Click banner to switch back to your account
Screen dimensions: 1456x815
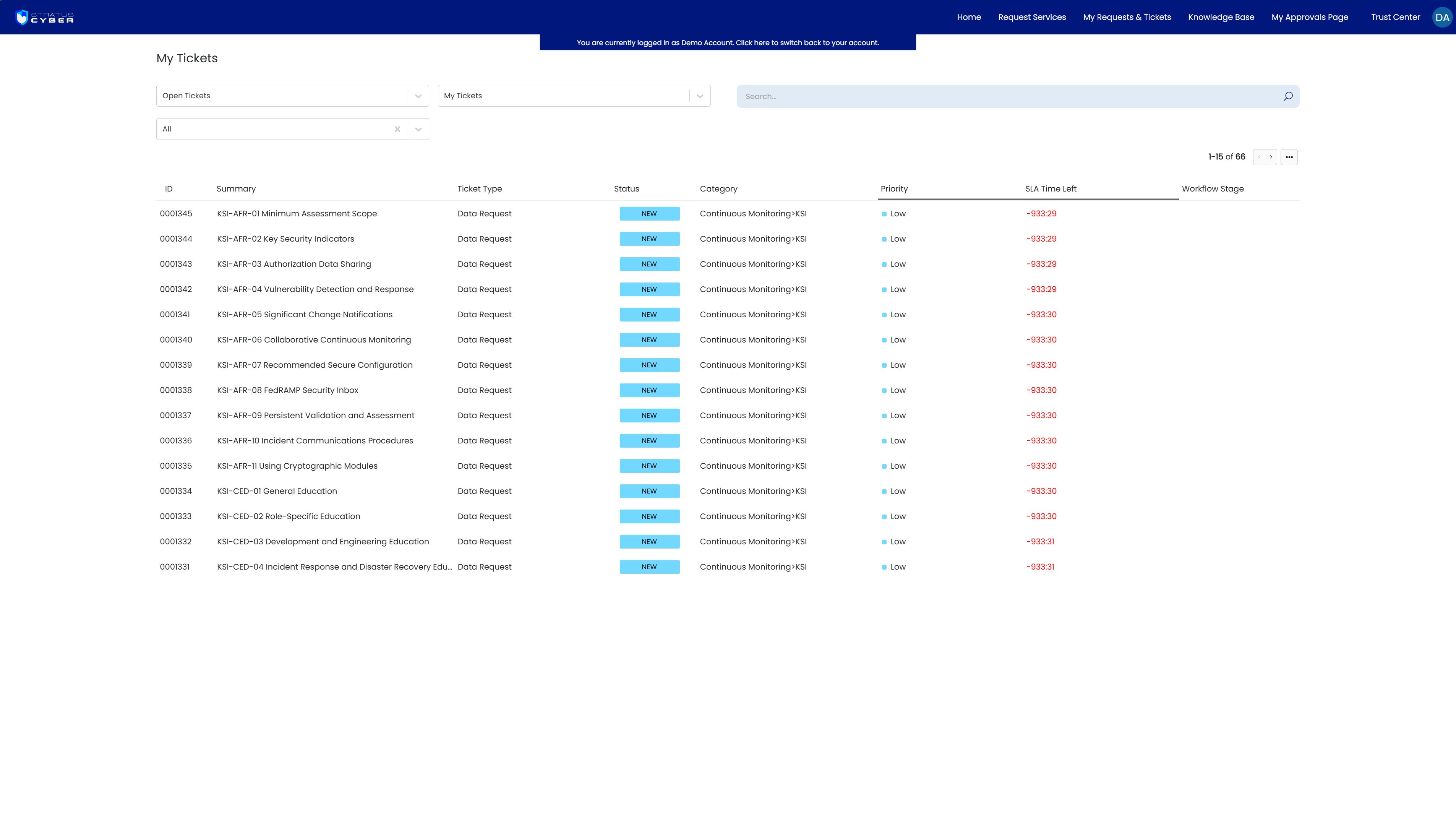click(728, 42)
